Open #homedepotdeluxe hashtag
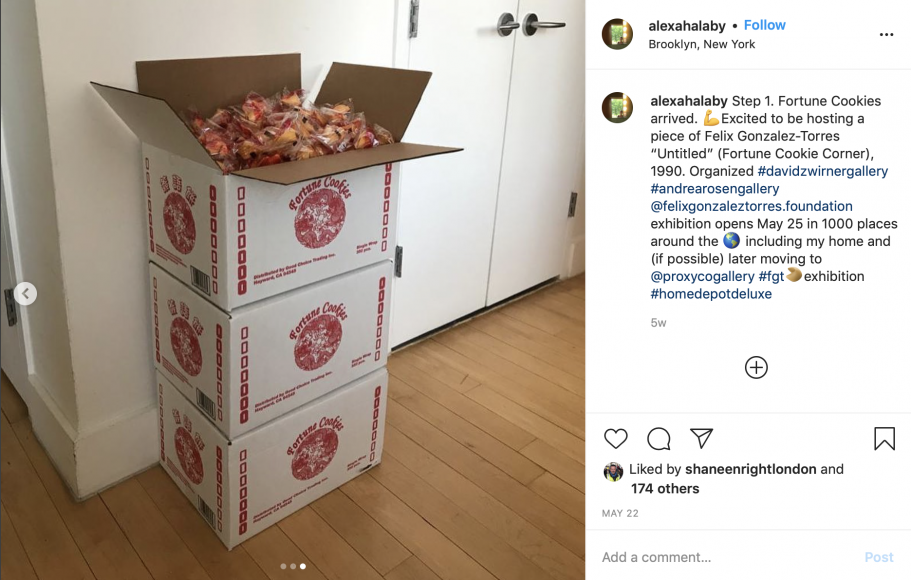 [x=711, y=293]
